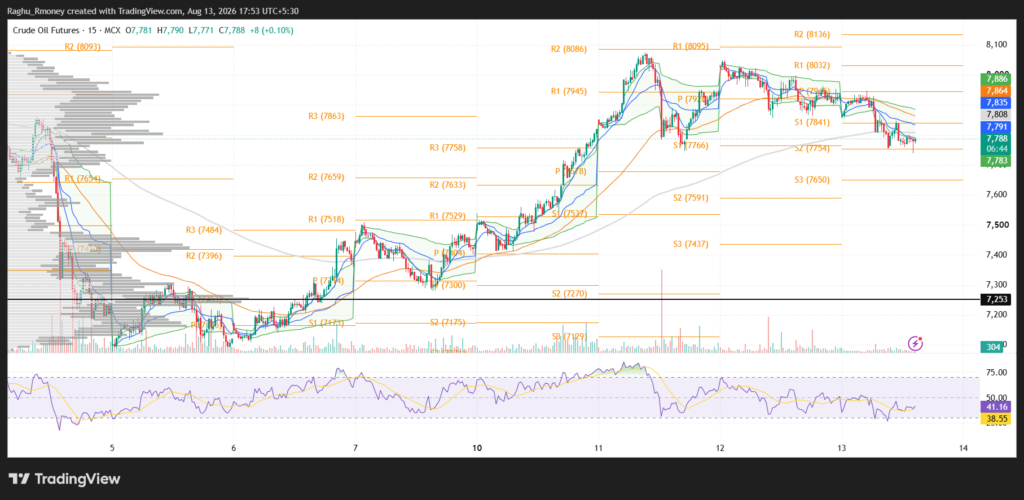Click the R2 (7659) resistance label
The height and width of the screenshot is (500, 1024).
tap(327, 177)
